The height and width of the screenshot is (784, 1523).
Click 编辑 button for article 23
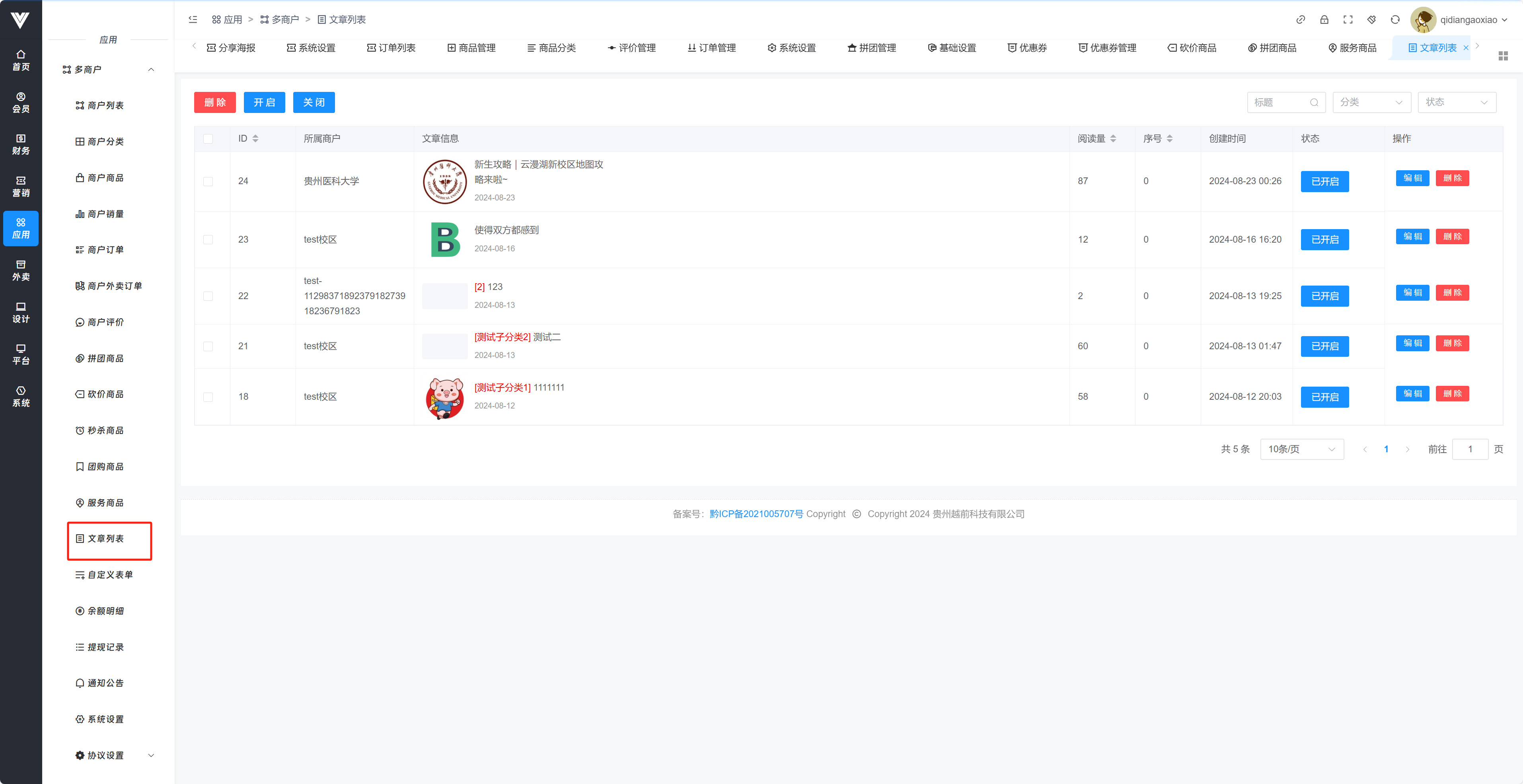[x=1412, y=237]
